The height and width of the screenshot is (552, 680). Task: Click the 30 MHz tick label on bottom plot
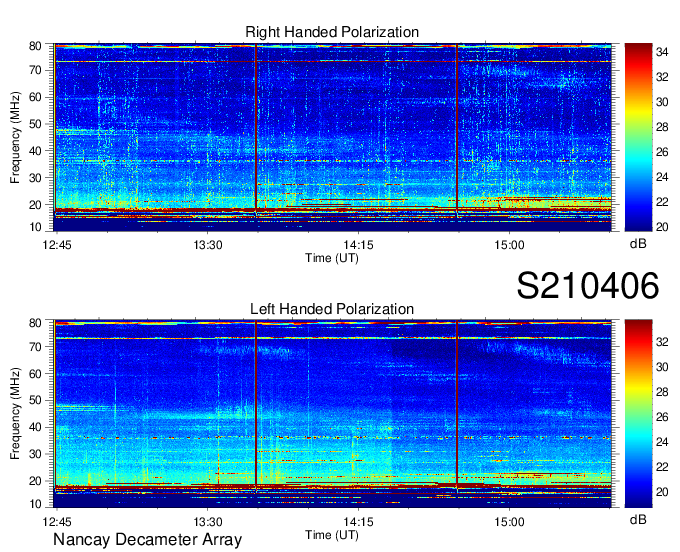(35, 454)
